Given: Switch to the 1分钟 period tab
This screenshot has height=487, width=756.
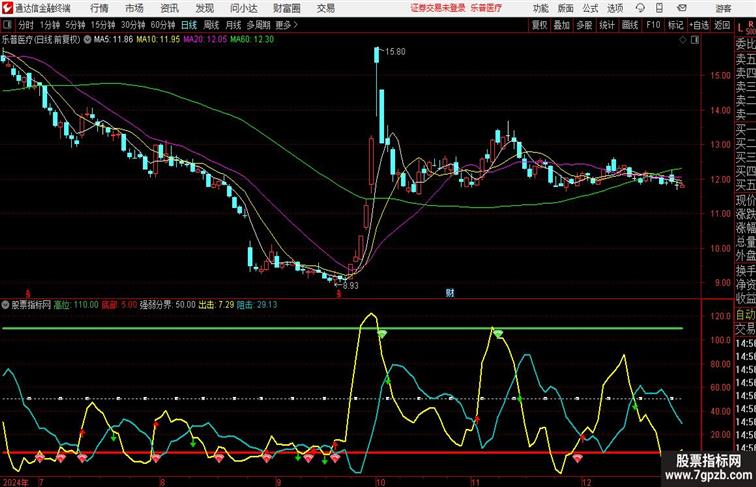Looking at the screenshot, I should (x=50, y=25).
